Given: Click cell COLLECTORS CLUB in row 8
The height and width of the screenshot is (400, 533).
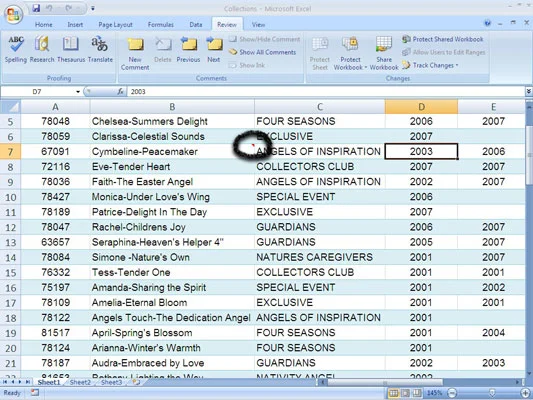Looking at the screenshot, I should coord(320,167).
